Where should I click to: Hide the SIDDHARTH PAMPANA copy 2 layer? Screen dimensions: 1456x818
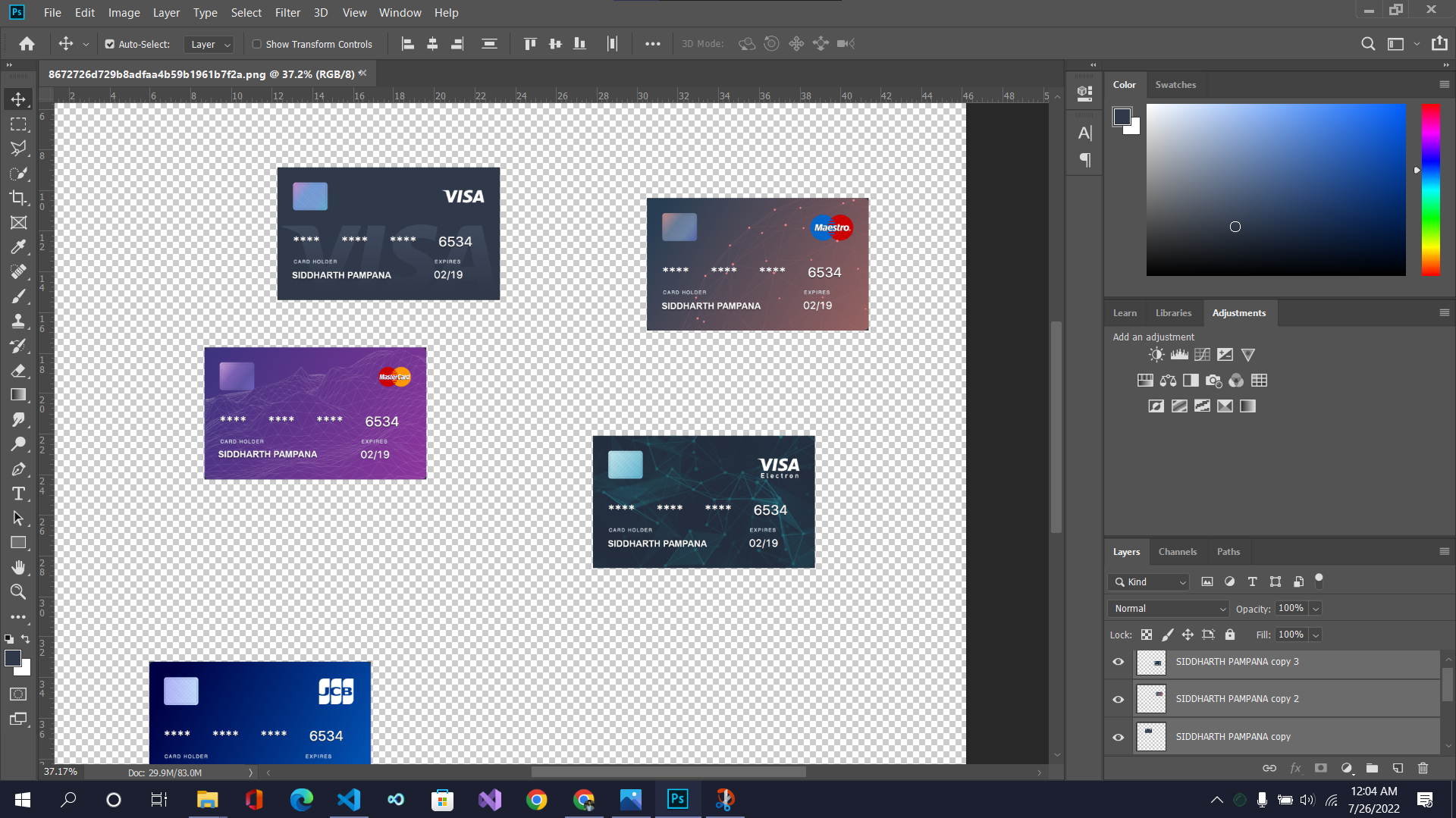1118,699
